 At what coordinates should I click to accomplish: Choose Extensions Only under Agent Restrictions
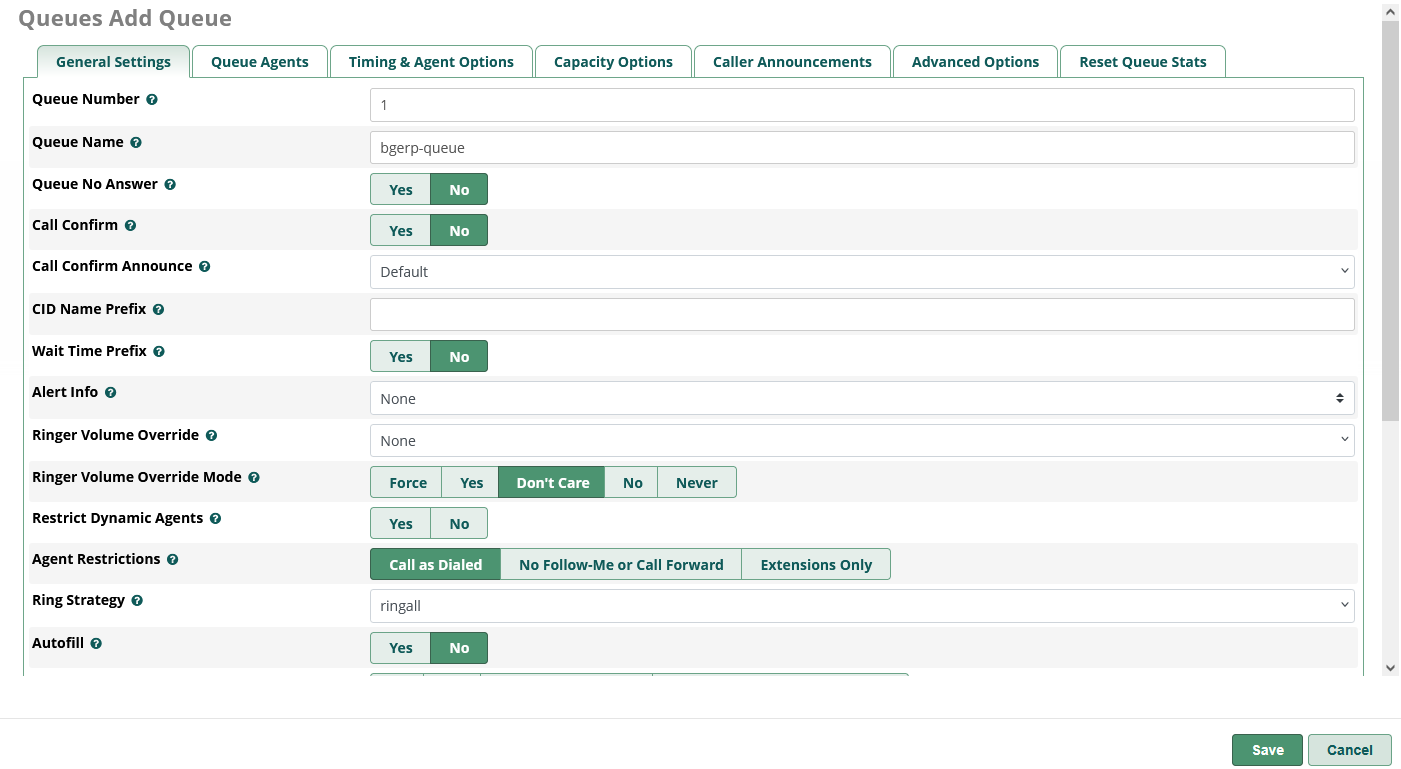pyautogui.click(x=815, y=565)
